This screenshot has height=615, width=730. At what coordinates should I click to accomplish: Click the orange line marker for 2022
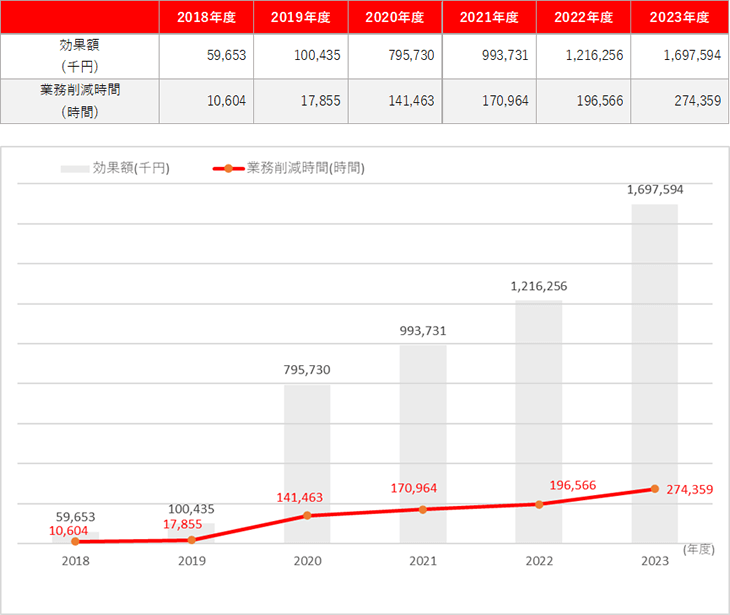(x=539, y=504)
